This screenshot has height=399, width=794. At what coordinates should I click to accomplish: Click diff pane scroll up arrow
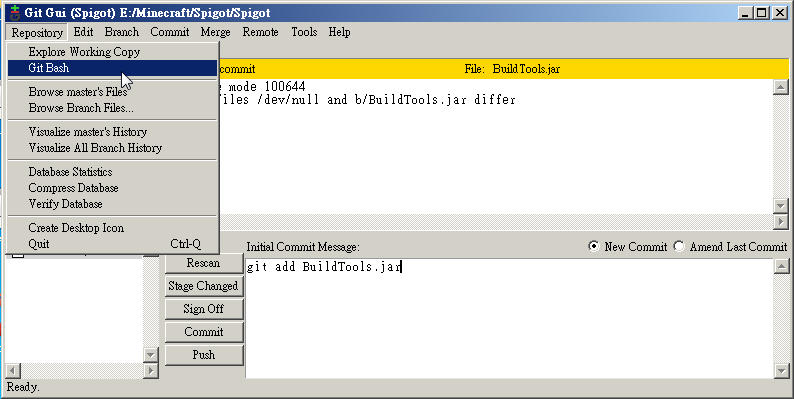pyautogui.click(x=780, y=87)
